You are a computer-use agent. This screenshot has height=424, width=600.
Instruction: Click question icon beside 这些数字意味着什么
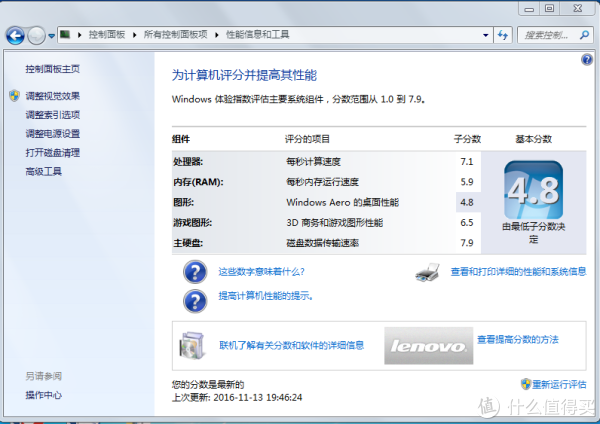point(195,272)
